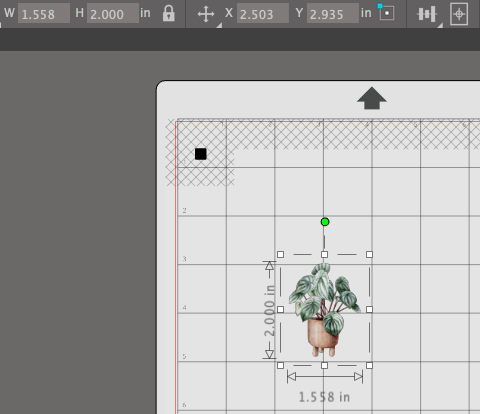The height and width of the screenshot is (414, 480).
Task: Click the X position input field
Action: (x=263, y=13)
